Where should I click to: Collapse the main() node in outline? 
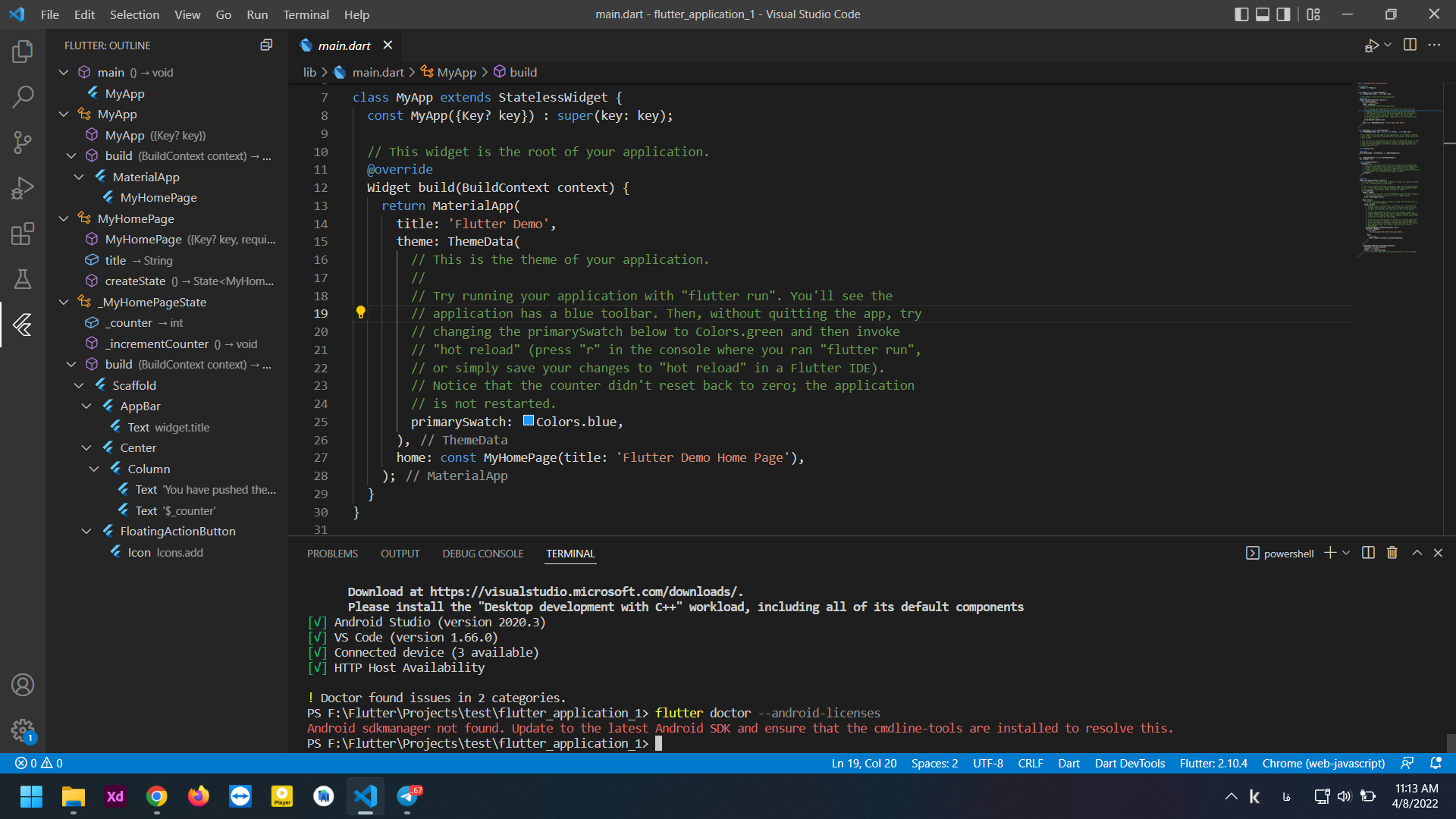click(x=64, y=72)
